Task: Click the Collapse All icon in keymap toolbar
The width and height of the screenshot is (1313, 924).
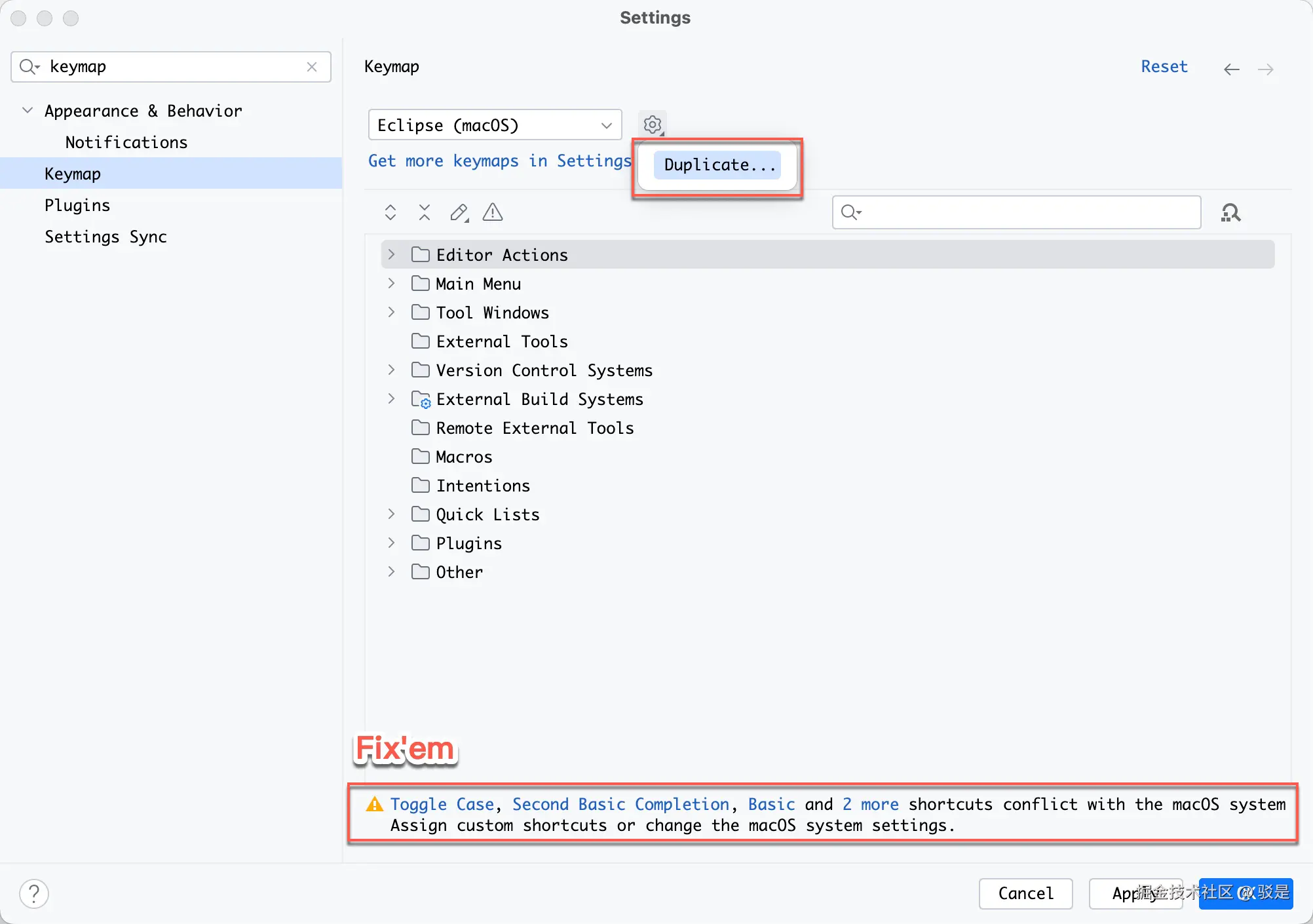Action: point(425,212)
